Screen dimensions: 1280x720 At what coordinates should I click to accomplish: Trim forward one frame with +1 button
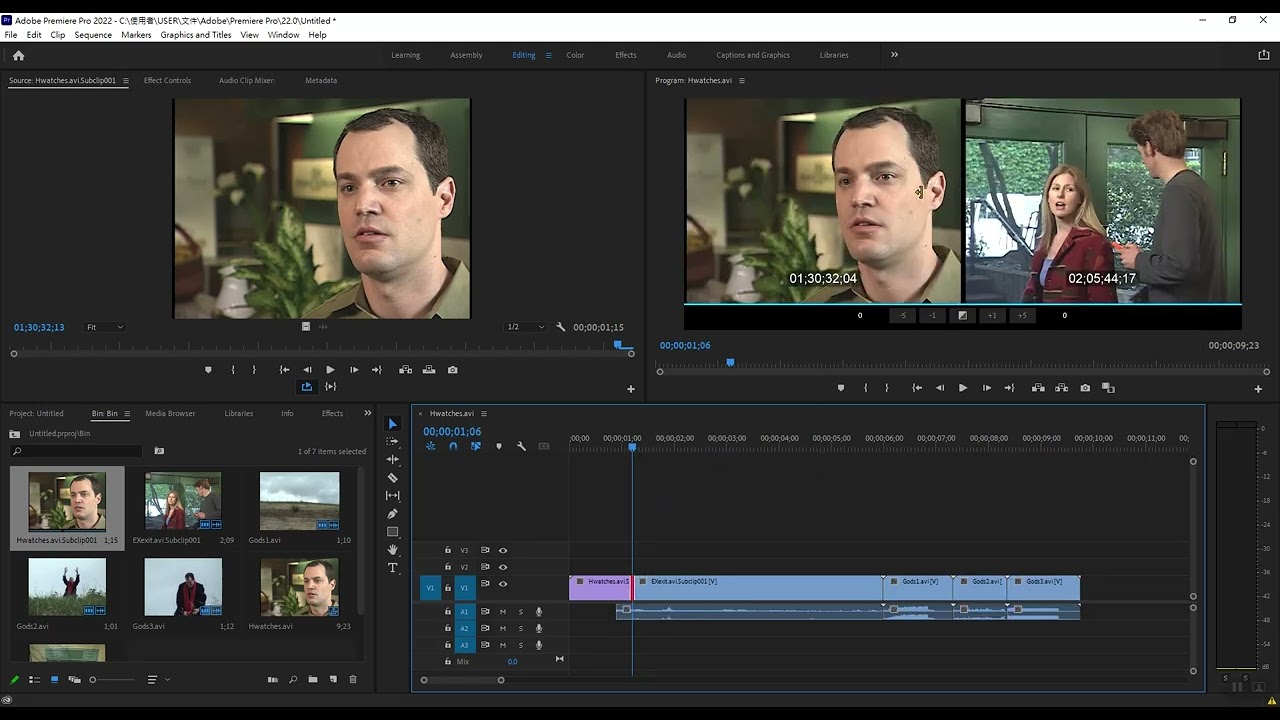click(992, 315)
